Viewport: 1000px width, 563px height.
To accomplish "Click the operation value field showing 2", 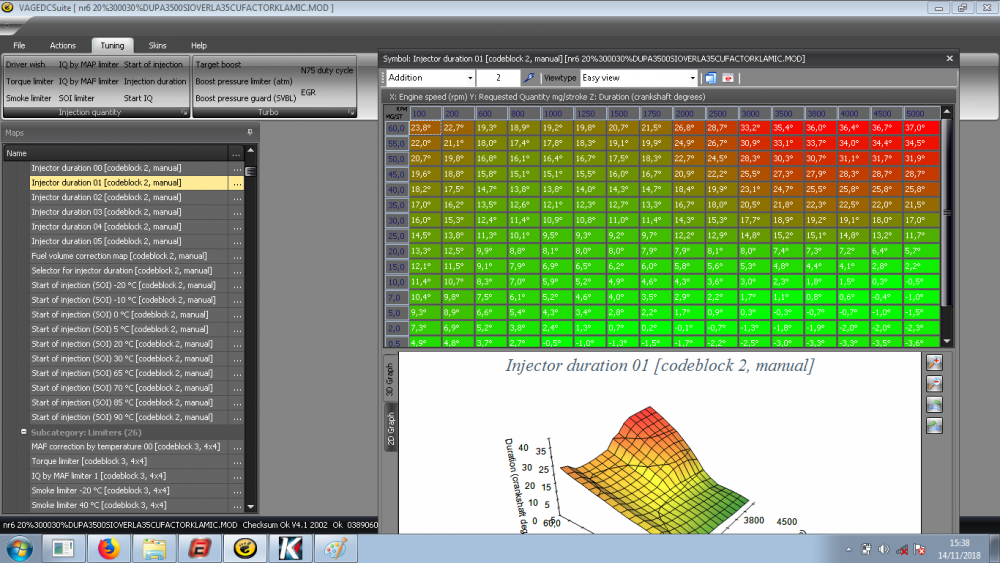I will coord(498,78).
